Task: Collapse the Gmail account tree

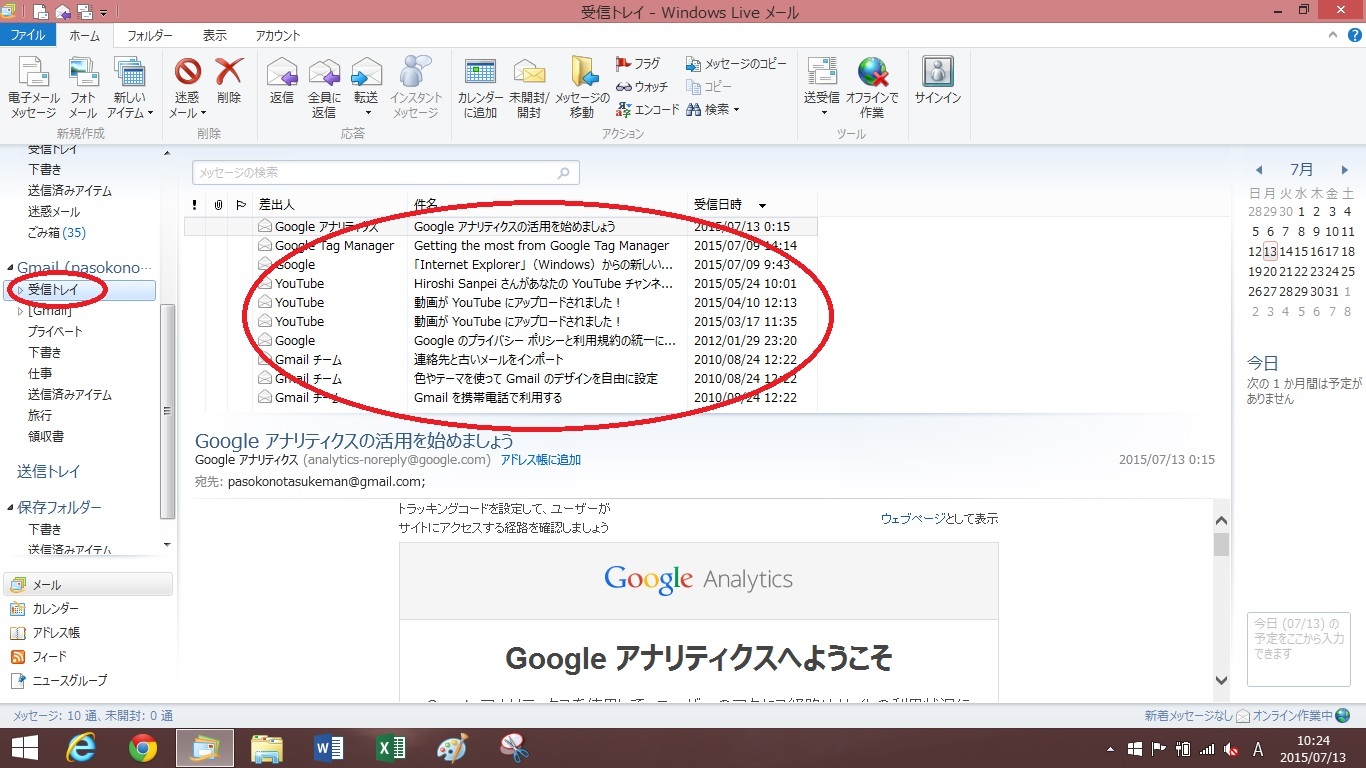Action: tap(10, 268)
